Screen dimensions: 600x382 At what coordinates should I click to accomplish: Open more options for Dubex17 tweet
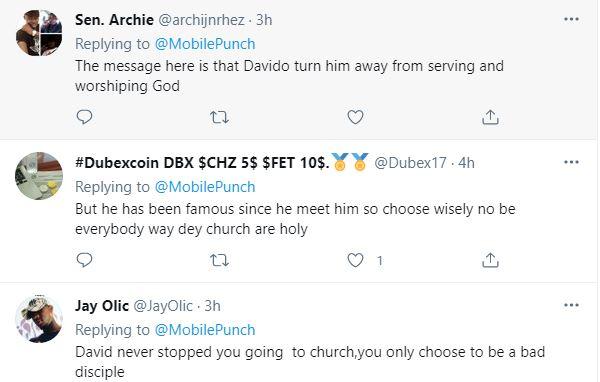(571, 162)
